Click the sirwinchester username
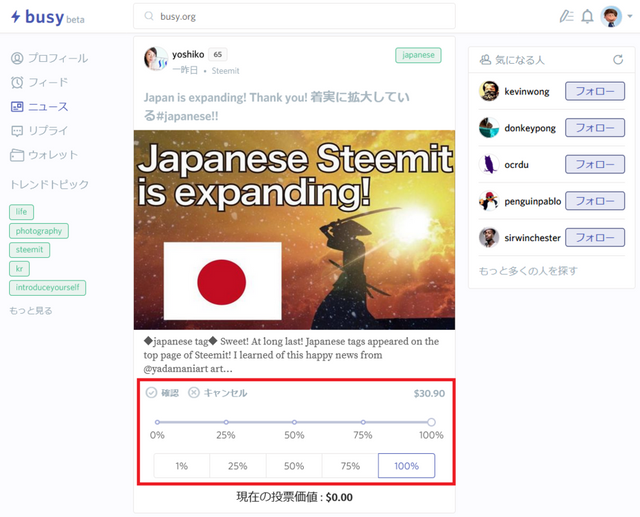 [532, 238]
